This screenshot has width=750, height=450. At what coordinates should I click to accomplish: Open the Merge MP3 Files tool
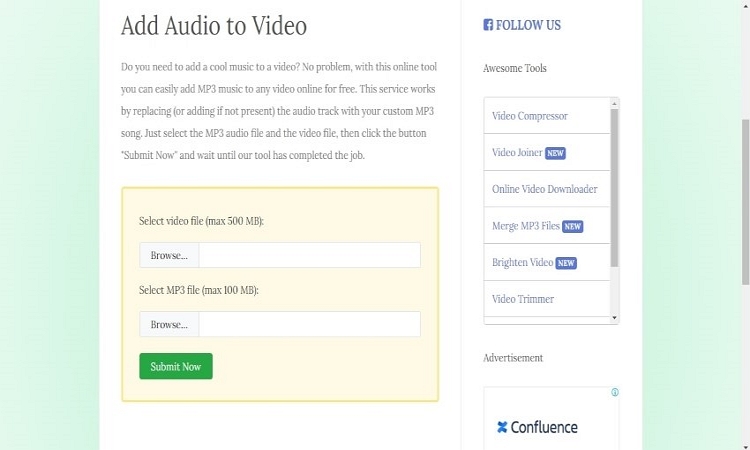pos(526,226)
